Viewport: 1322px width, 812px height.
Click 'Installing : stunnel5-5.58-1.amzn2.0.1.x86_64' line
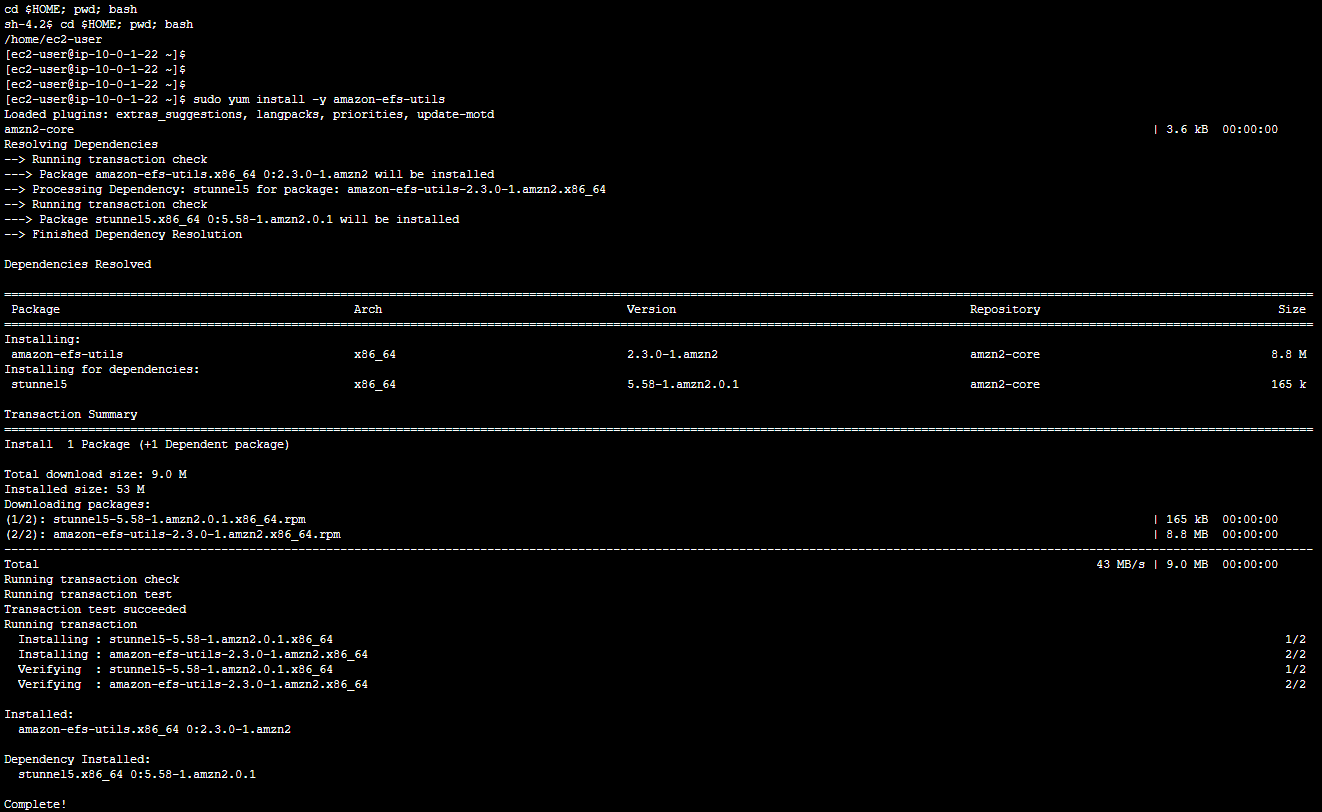point(175,639)
